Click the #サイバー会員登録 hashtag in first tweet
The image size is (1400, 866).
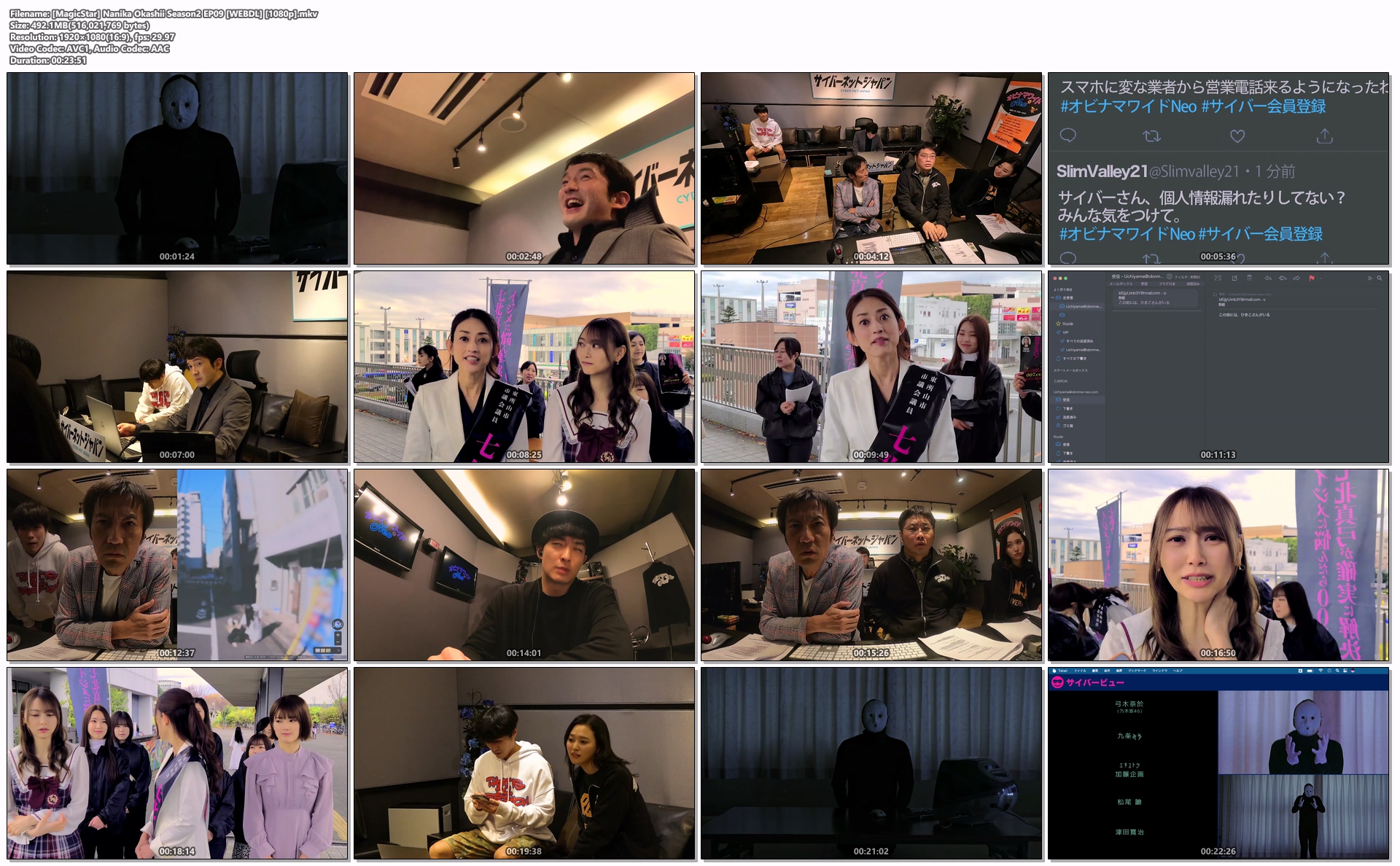(x=1263, y=106)
